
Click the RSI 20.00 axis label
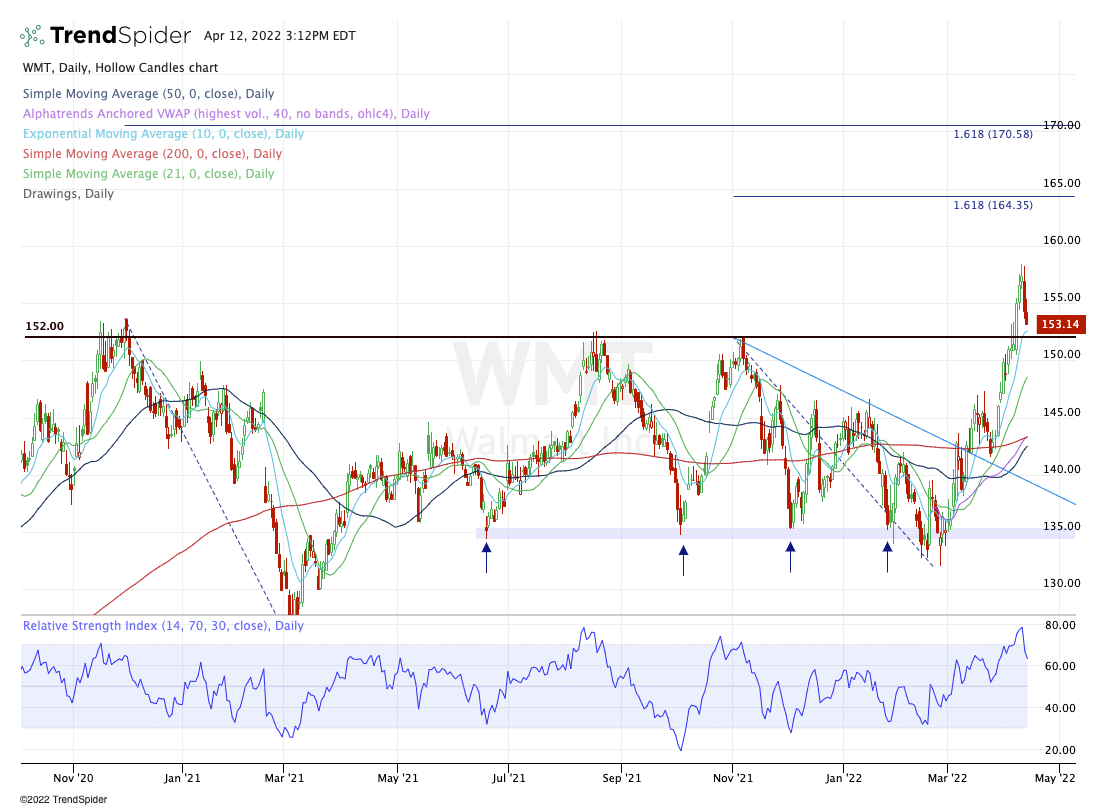point(1059,750)
